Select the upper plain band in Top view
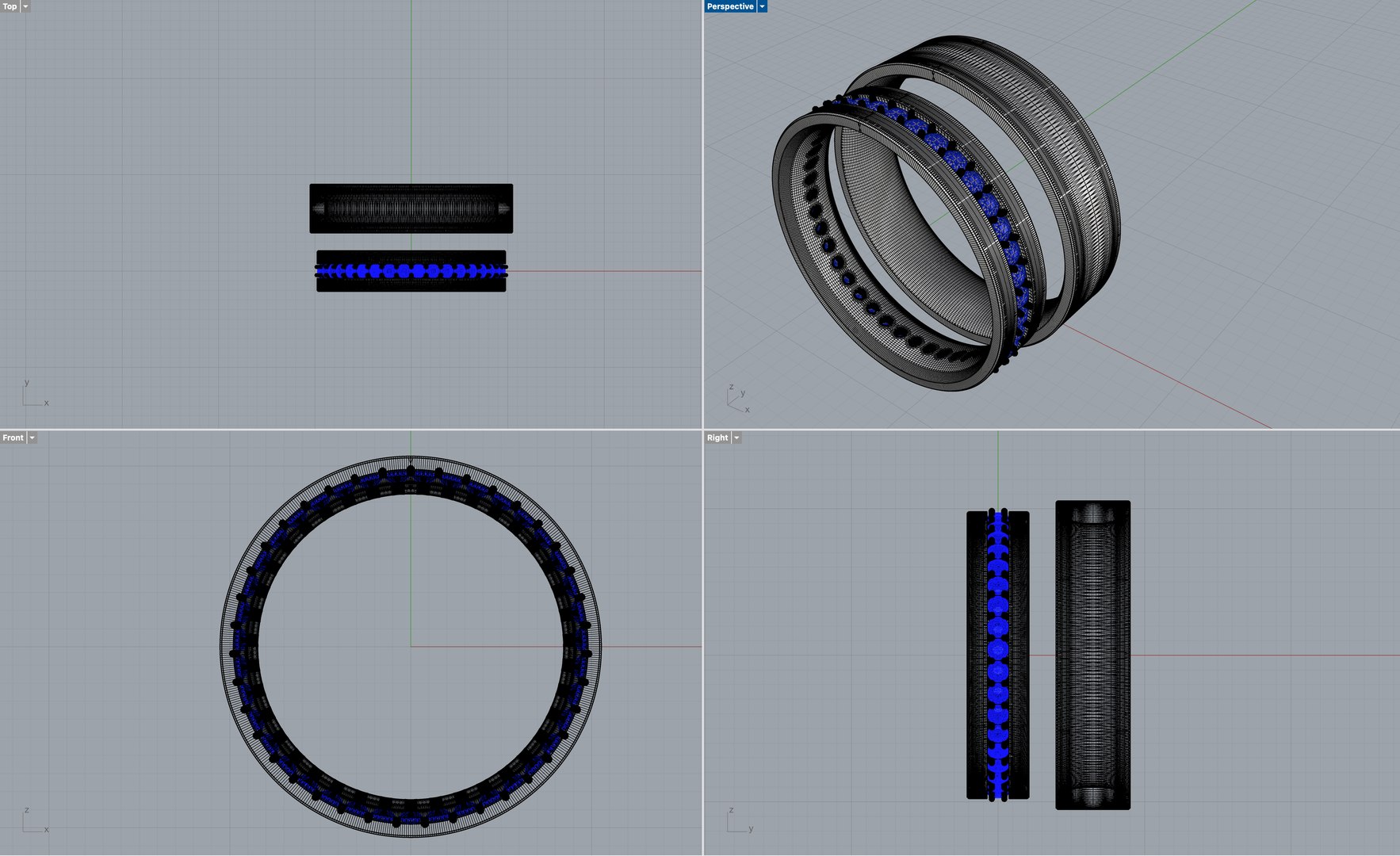Image resolution: width=1400 pixels, height=856 pixels. click(x=411, y=208)
